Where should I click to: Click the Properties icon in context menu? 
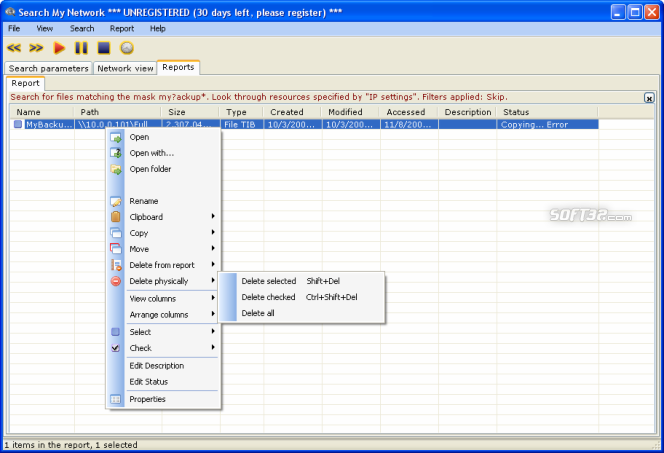pos(115,399)
